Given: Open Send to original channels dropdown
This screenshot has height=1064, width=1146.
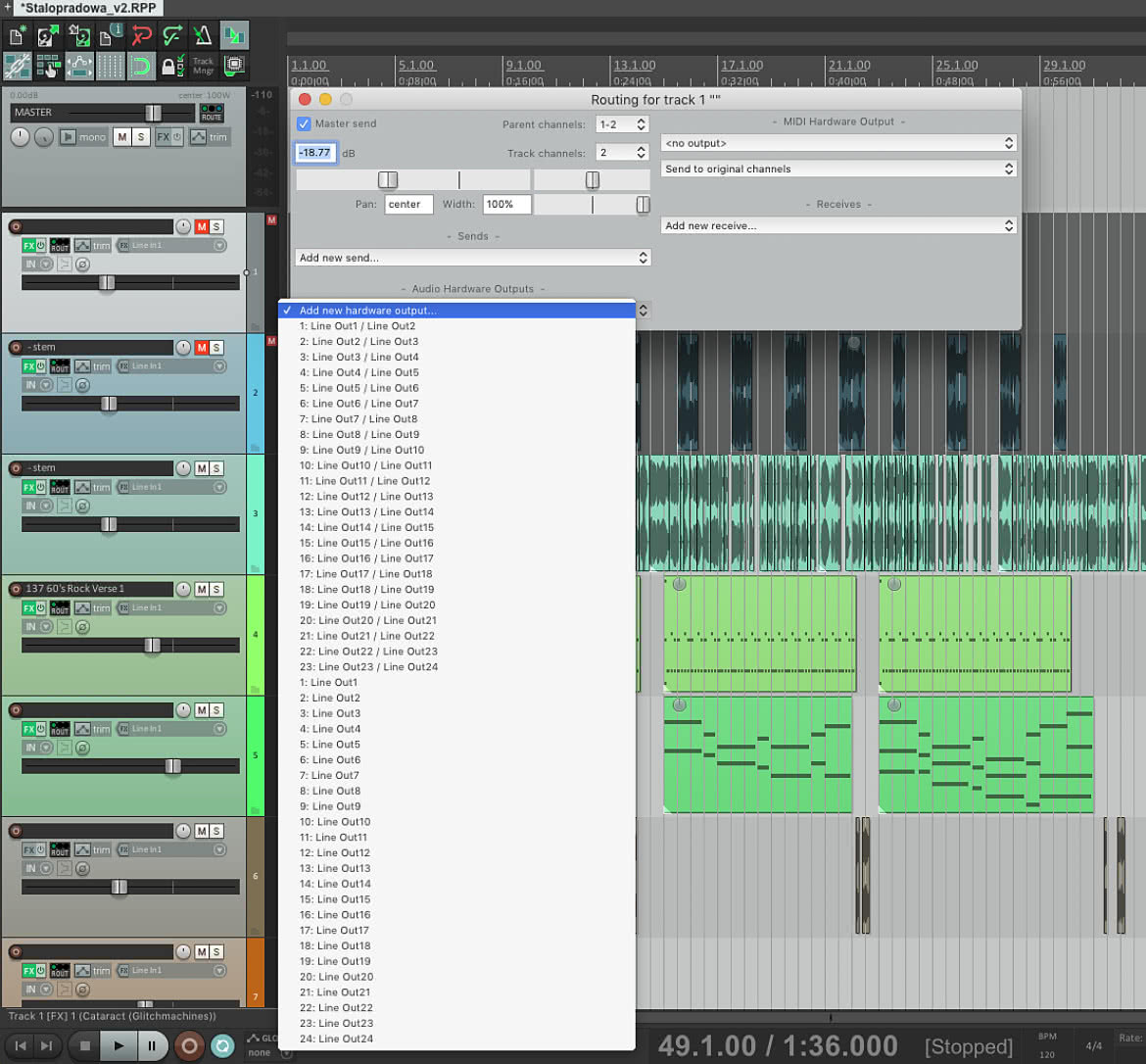Looking at the screenshot, I should 838,169.
